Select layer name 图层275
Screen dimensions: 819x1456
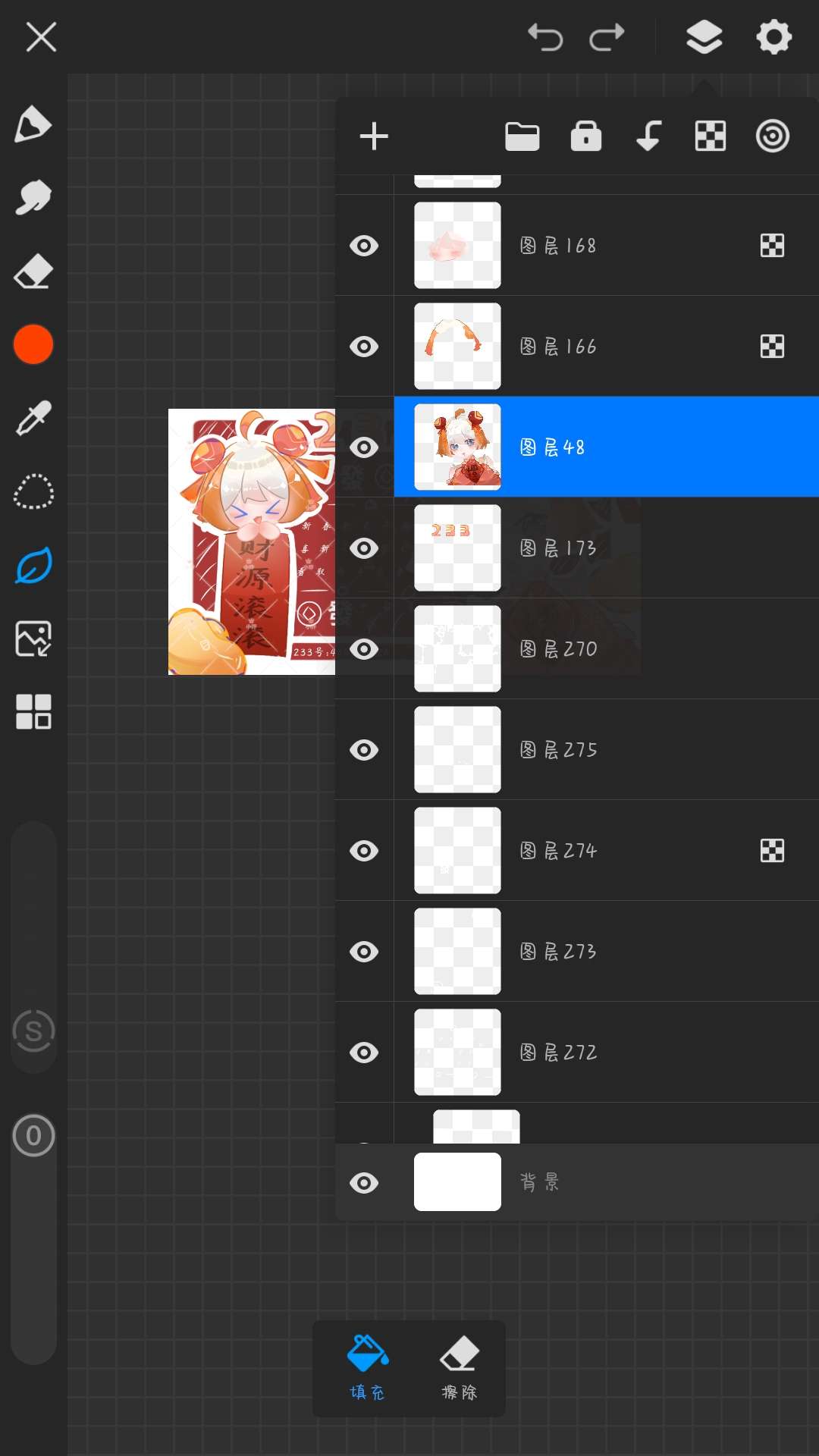(x=558, y=750)
